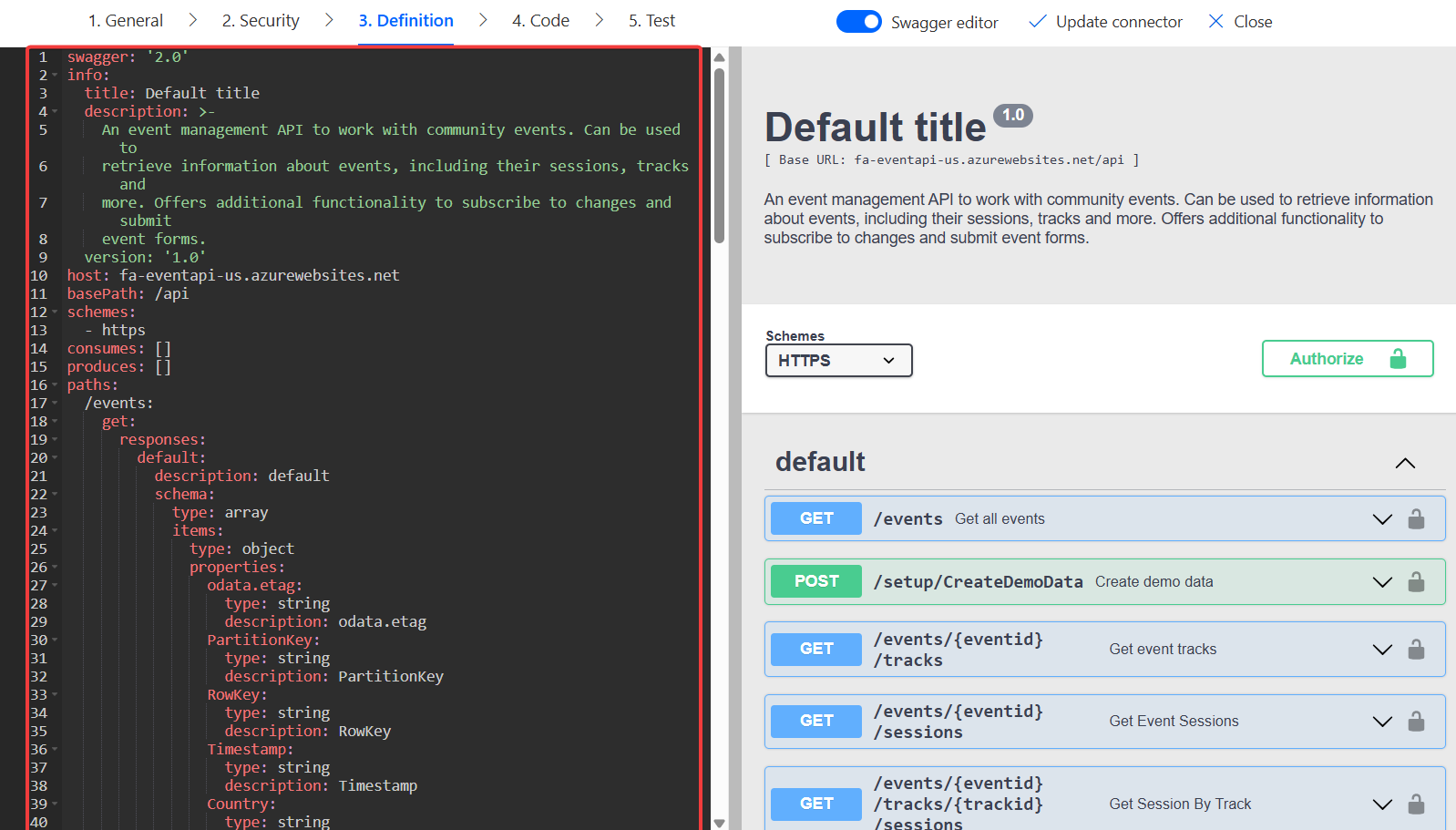Image resolution: width=1456 pixels, height=830 pixels.
Task: Click the host line in editor
Action: (233, 275)
